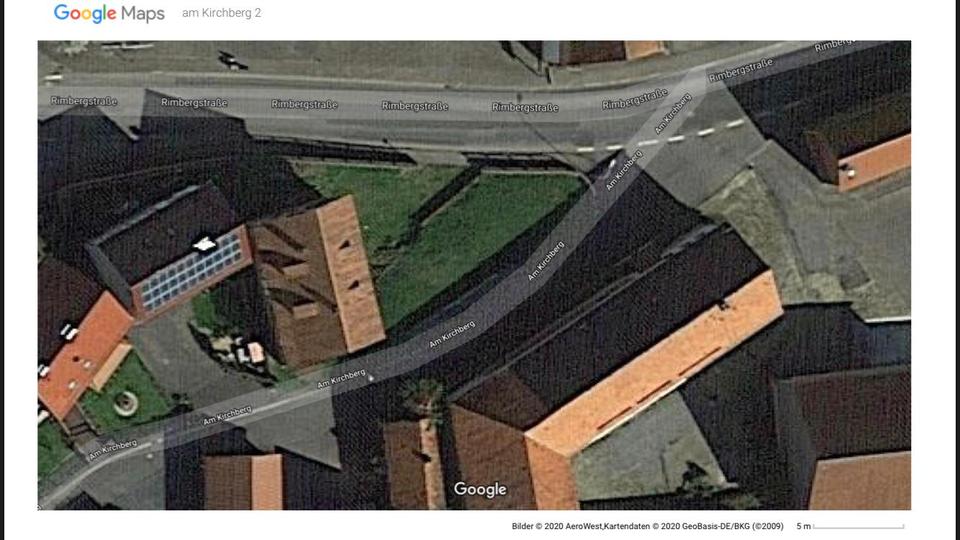The image size is (960, 540).
Task: Click the 'am Kirchberg 2' title text
Action: coord(222,13)
